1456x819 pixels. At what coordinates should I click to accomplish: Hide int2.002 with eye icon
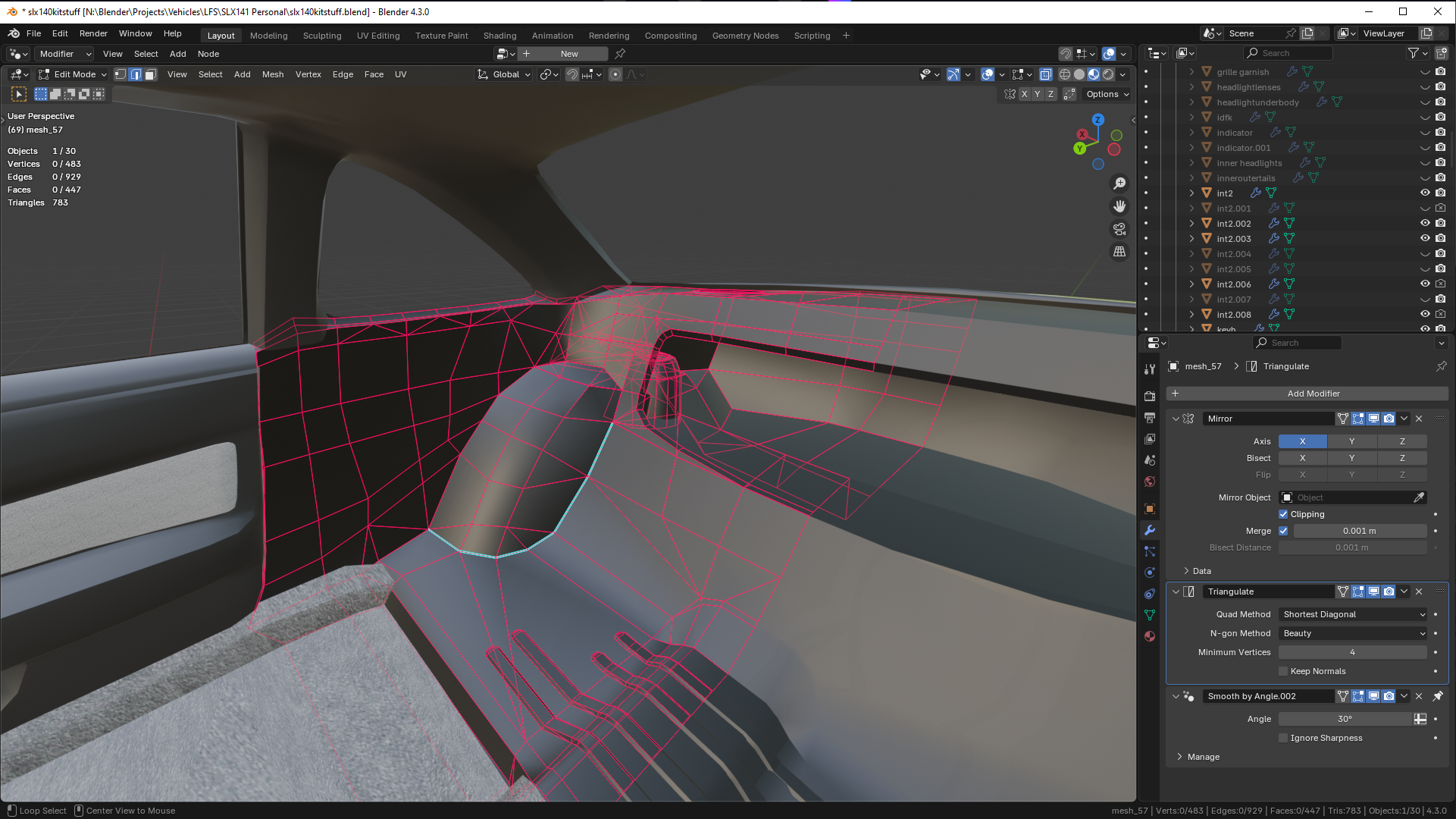pyautogui.click(x=1424, y=223)
